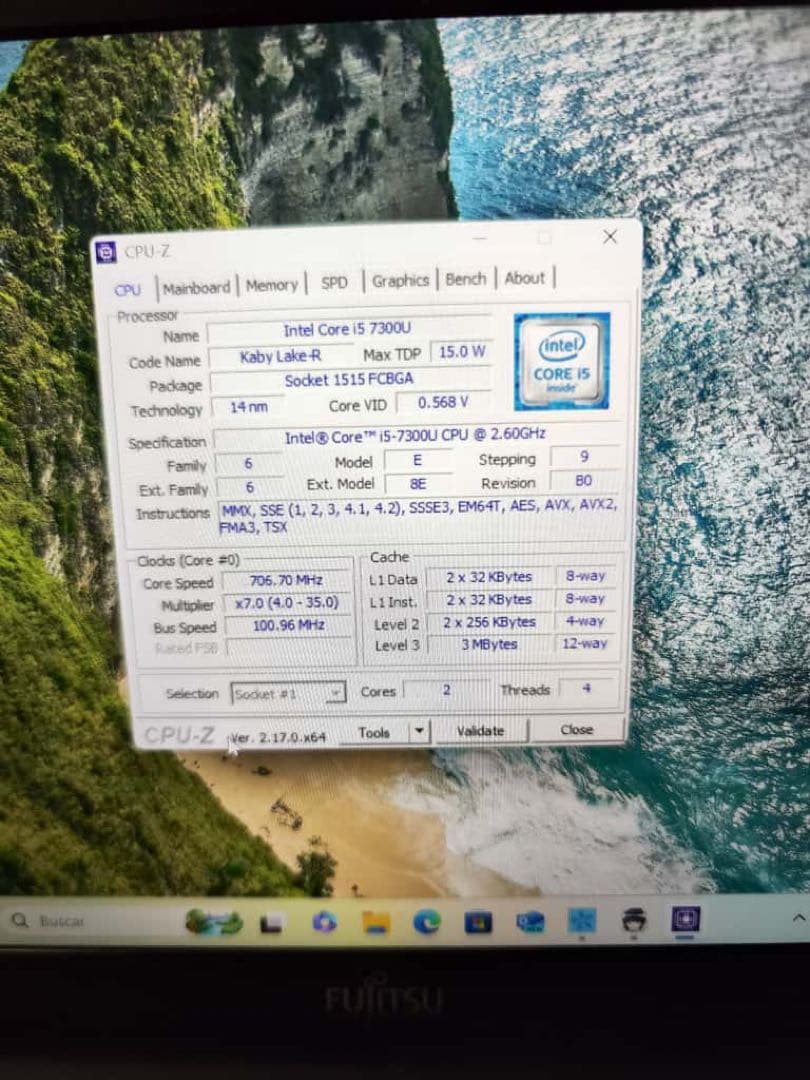810x1080 pixels.
Task: Click the magnifier icon in Buscar search
Action: tap(20, 920)
